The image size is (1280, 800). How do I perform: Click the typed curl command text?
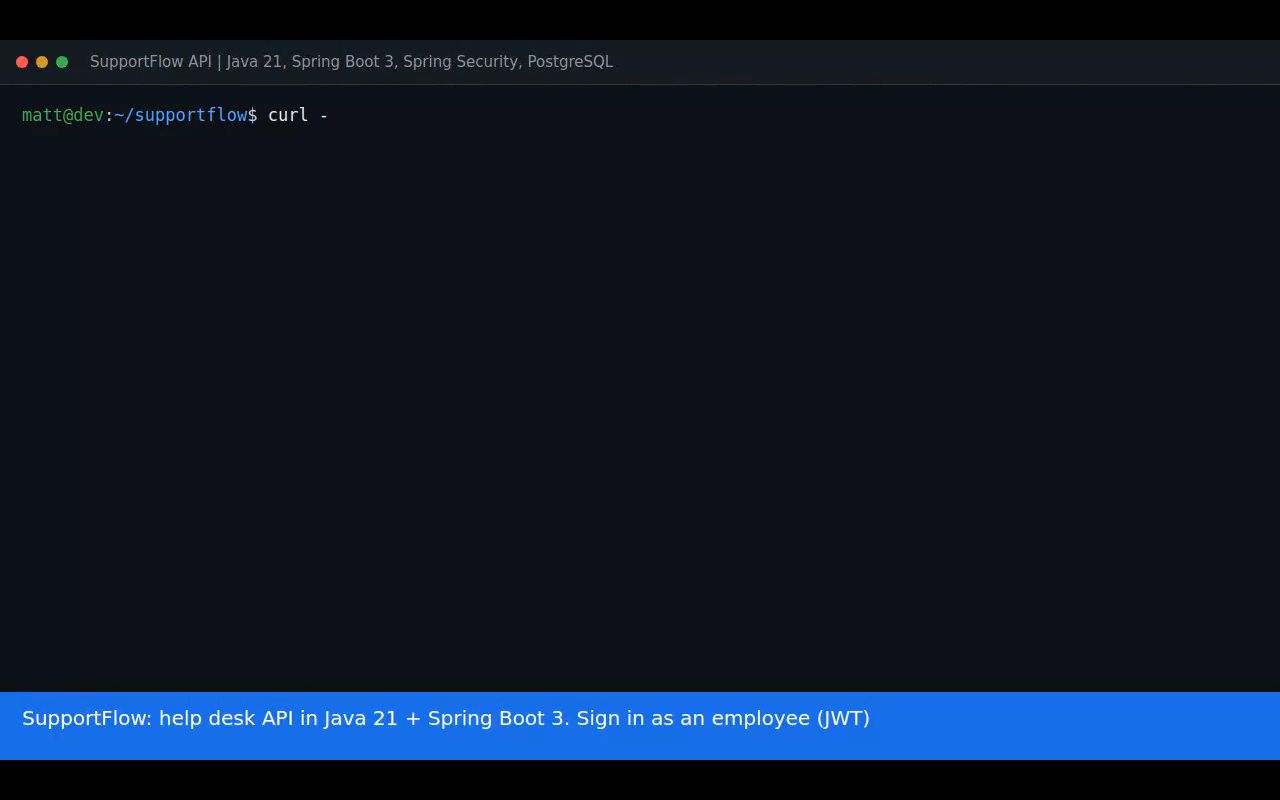298,115
